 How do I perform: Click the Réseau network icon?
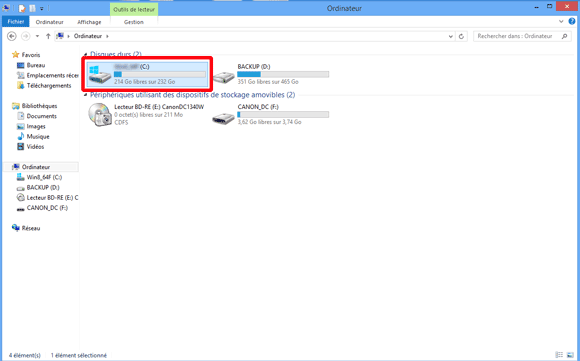[16, 228]
